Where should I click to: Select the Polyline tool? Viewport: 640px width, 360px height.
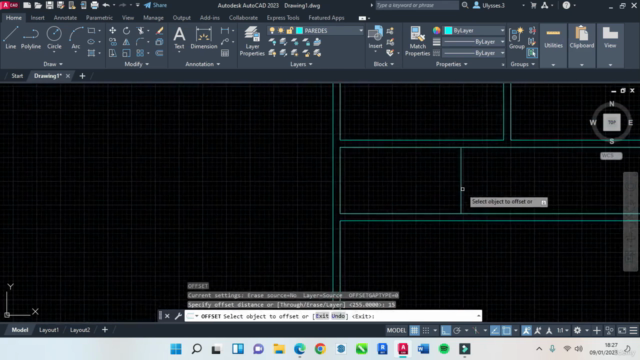31,38
